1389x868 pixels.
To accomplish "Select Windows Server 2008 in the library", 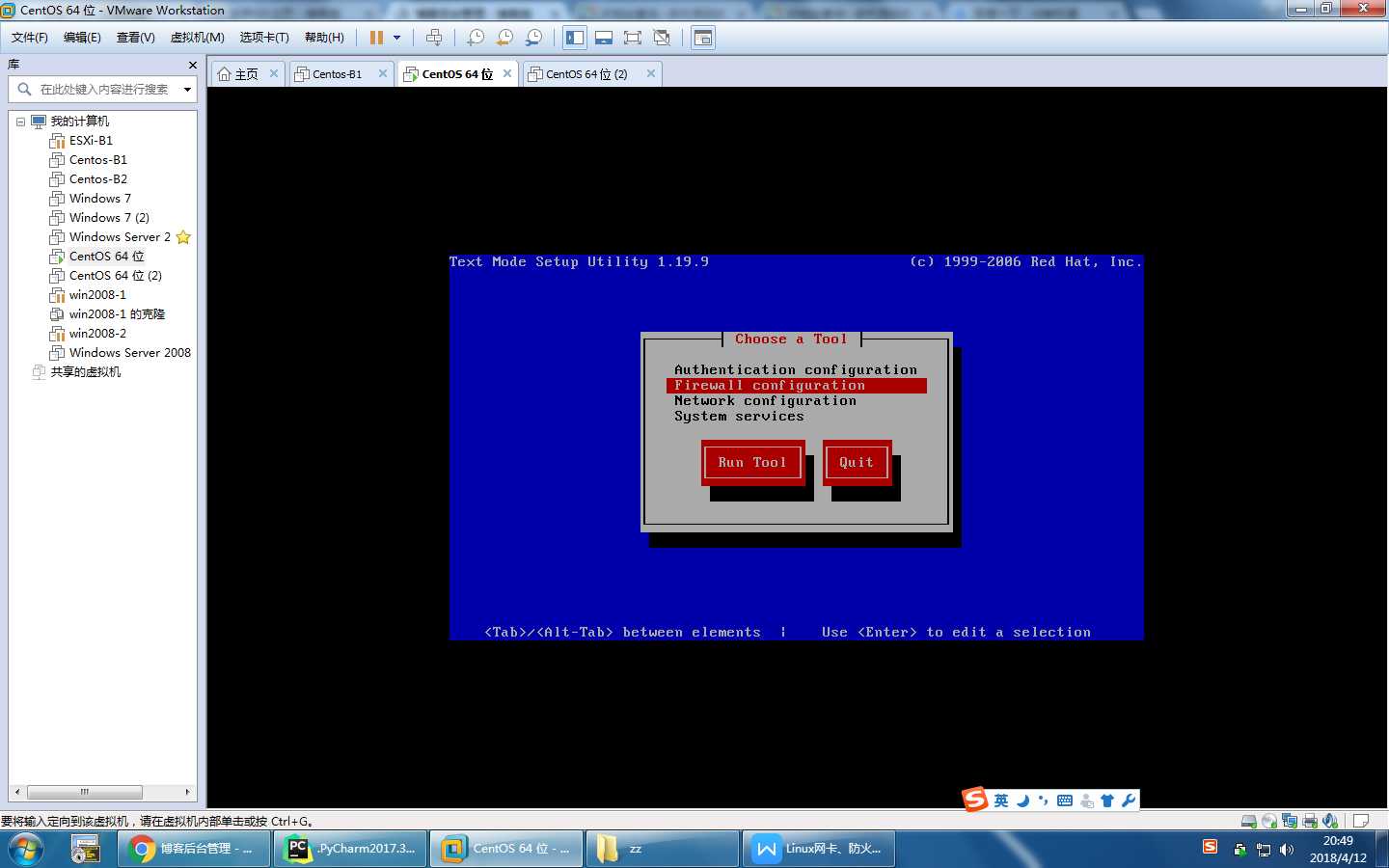I will coord(130,353).
